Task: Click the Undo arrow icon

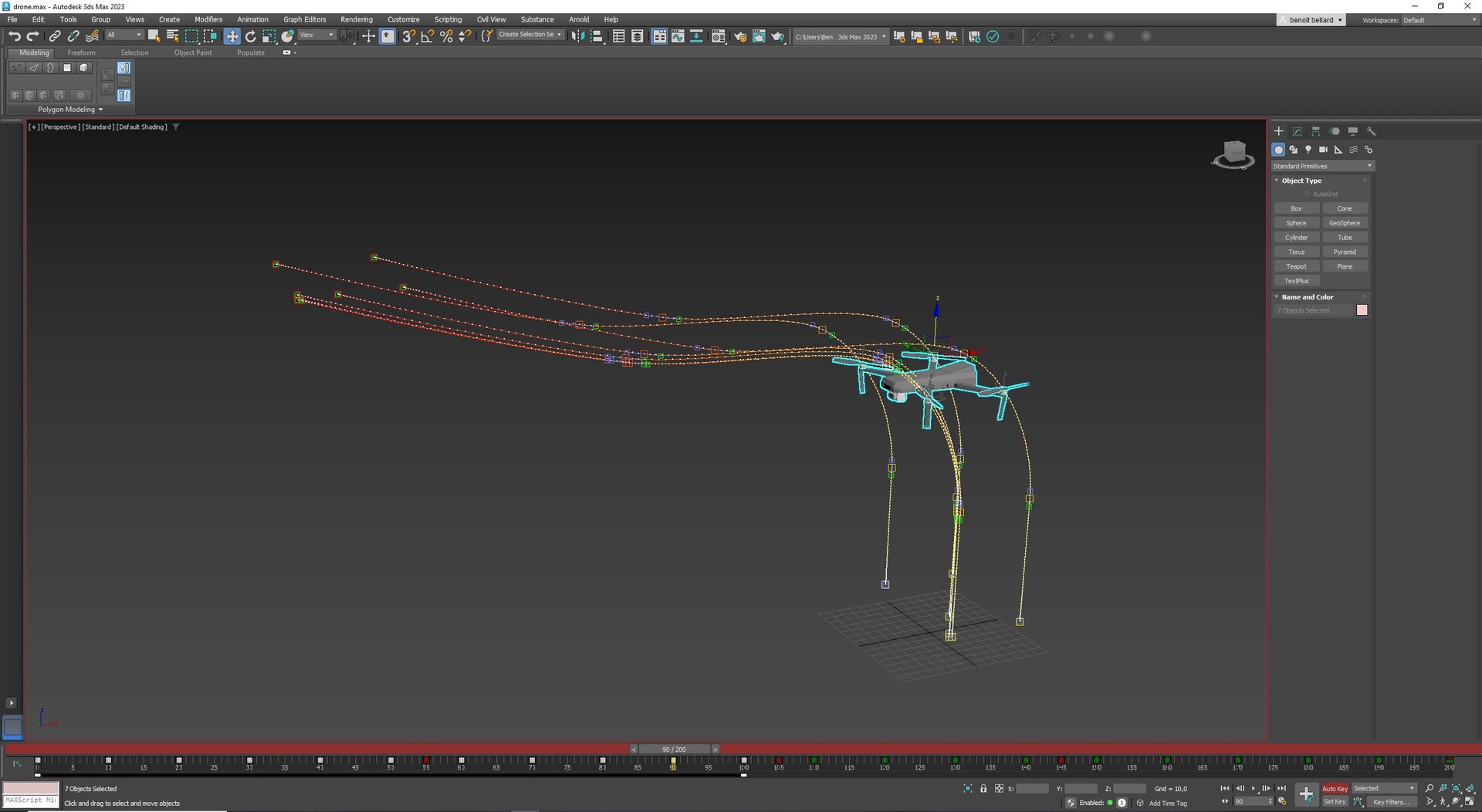Action: click(x=14, y=36)
